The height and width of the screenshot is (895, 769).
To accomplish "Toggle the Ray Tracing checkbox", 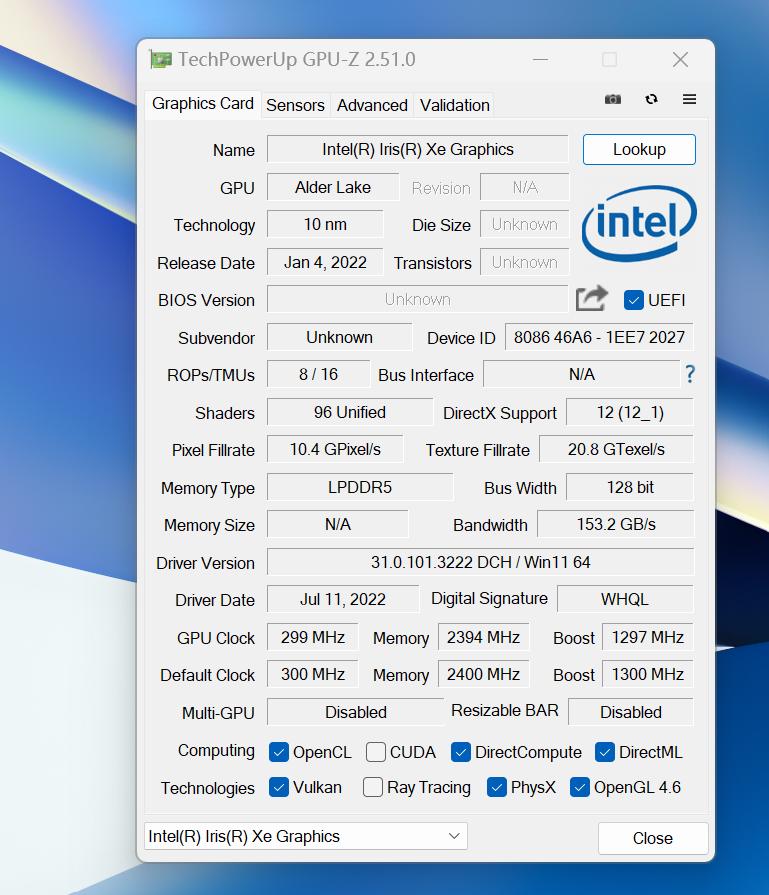I will [x=373, y=788].
